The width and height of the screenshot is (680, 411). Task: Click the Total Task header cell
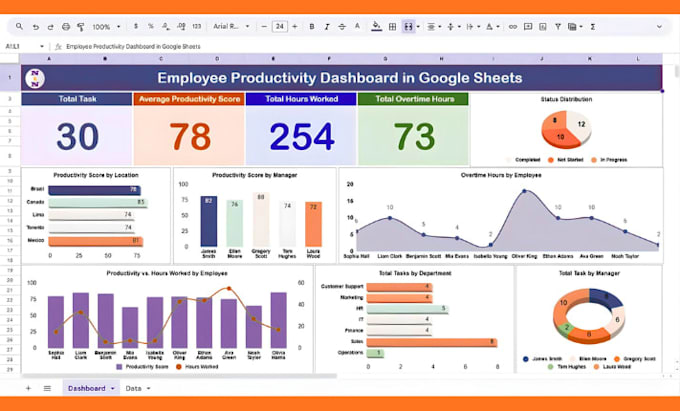pos(77,99)
